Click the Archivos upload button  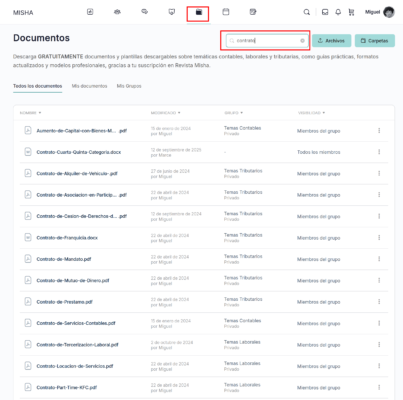(331, 41)
